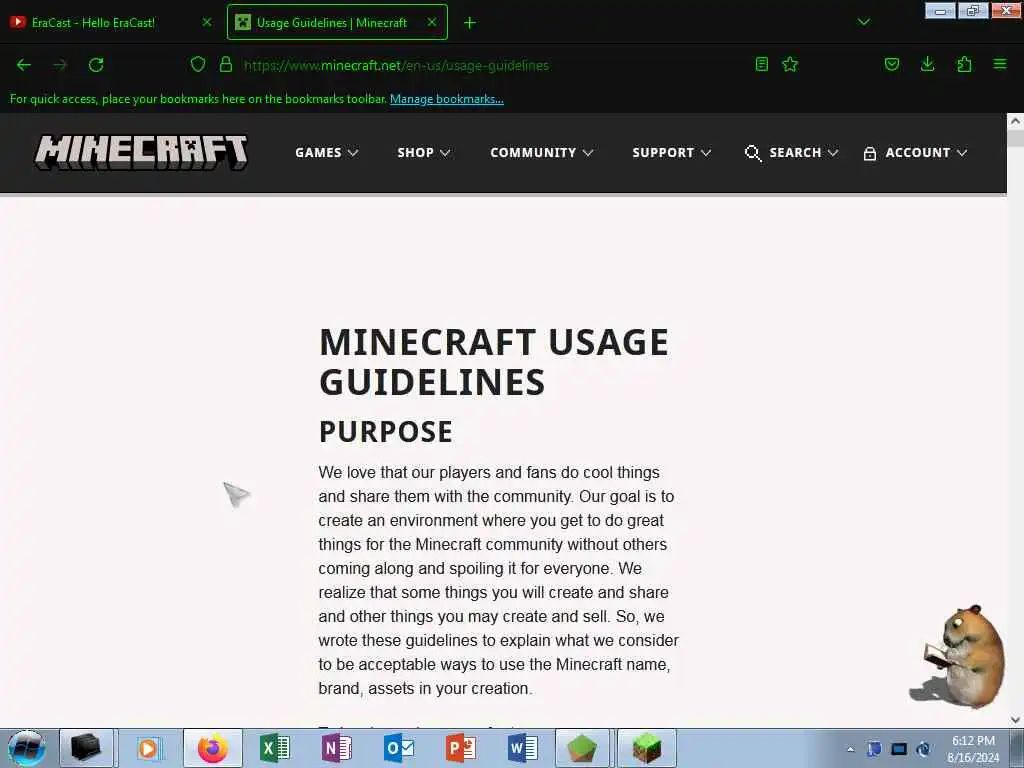The width and height of the screenshot is (1024, 768).
Task: Click the page scrollbar up arrow
Action: click(x=1016, y=121)
